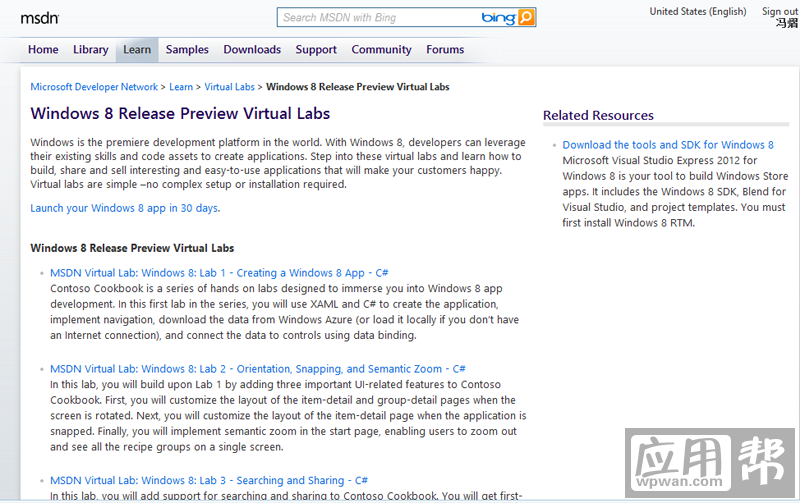
Task: Open Microsoft Developer Network breadcrumb link
Action: pyautogui.click(x=94, y=87)
